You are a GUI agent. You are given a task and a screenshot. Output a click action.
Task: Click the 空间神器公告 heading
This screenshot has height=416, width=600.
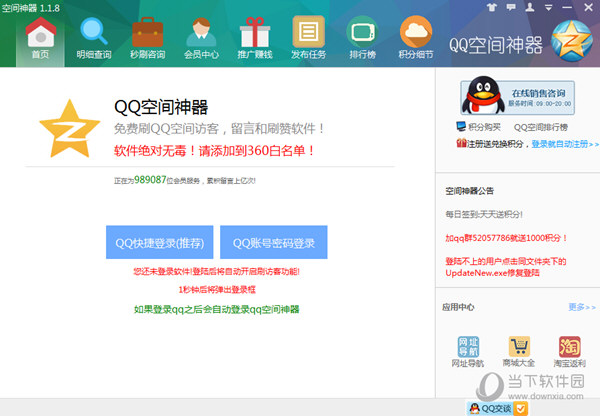click(x=470, y=191)
